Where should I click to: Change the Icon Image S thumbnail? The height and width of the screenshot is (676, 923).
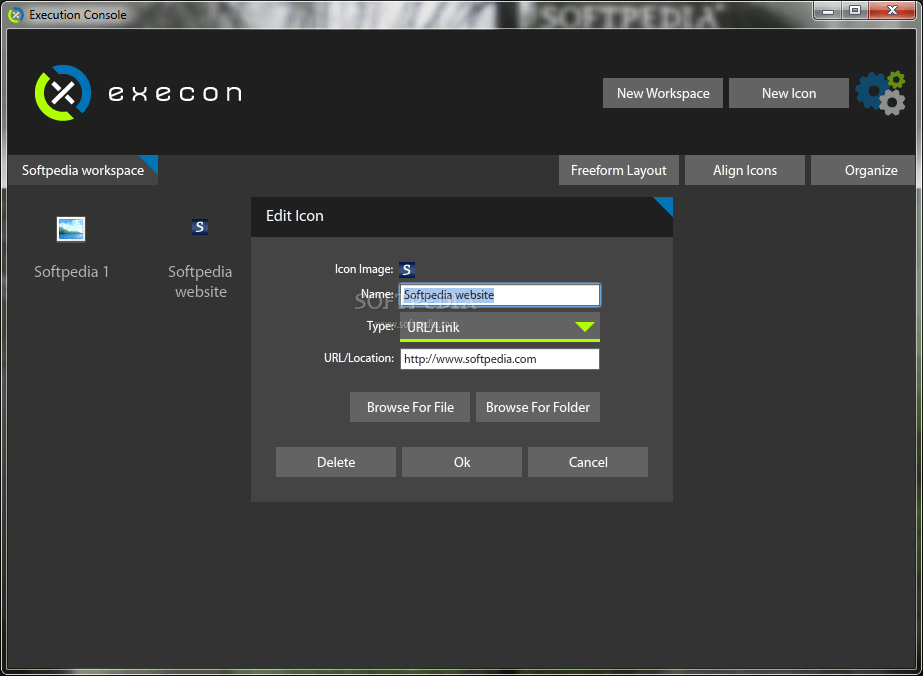pyautogui.click(x=407, y=270)
